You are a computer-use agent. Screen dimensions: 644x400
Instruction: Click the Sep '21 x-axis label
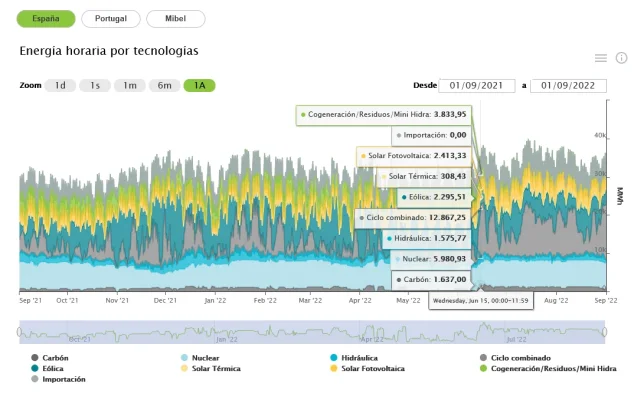pos(30,301)
